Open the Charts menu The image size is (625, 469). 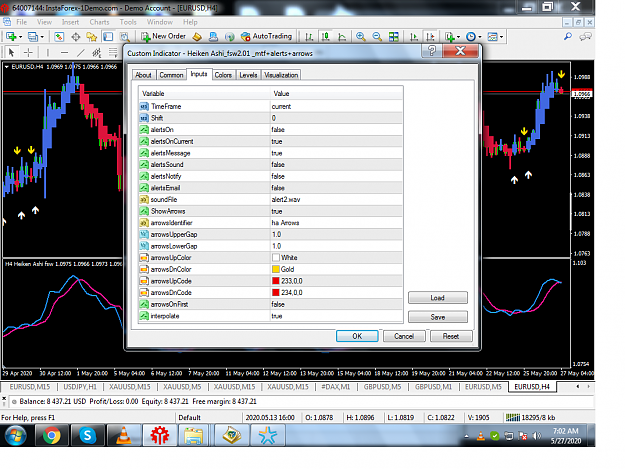(x=99, y=22)
